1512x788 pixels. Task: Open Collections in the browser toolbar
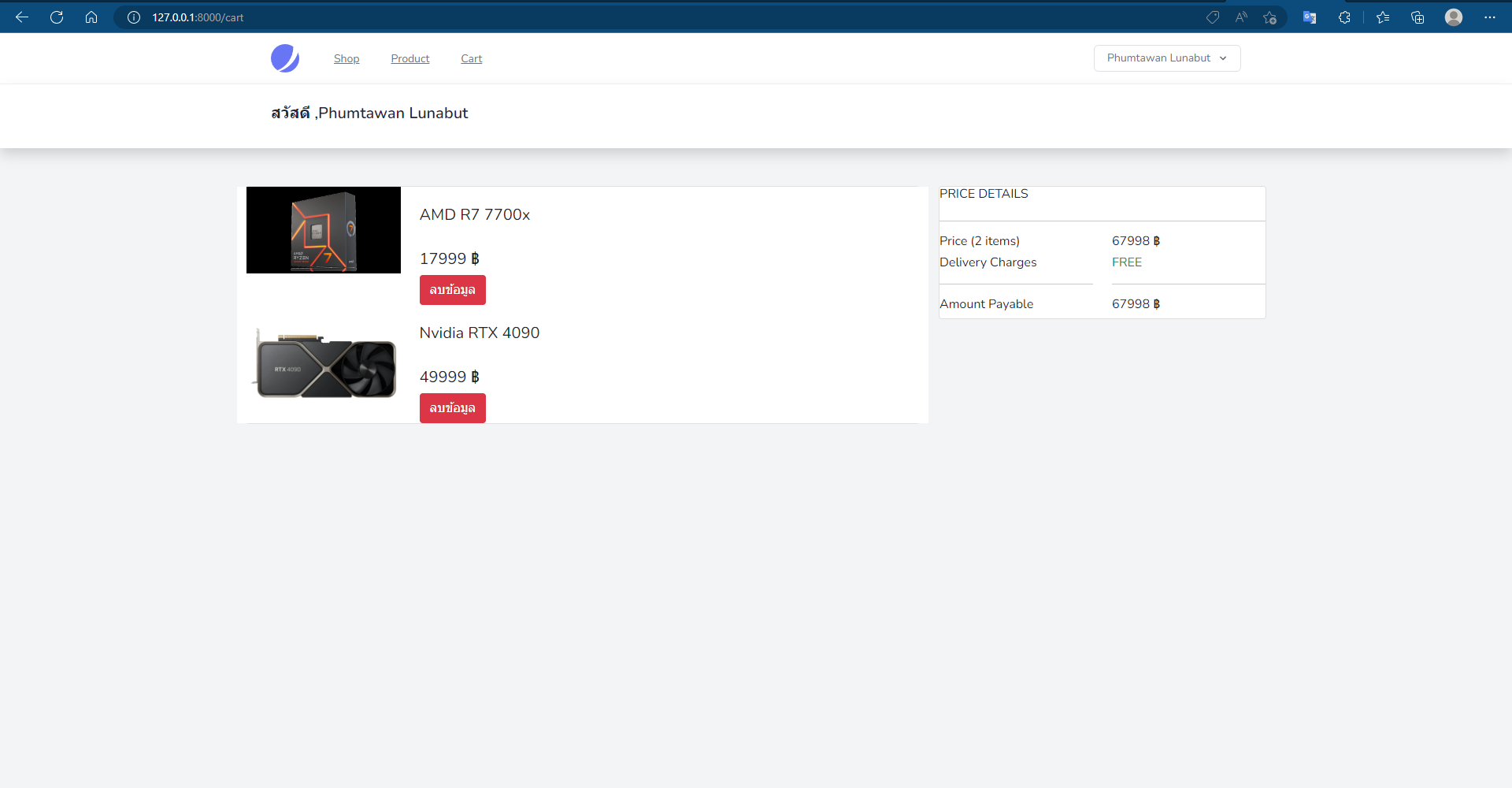coord(1417,17)
